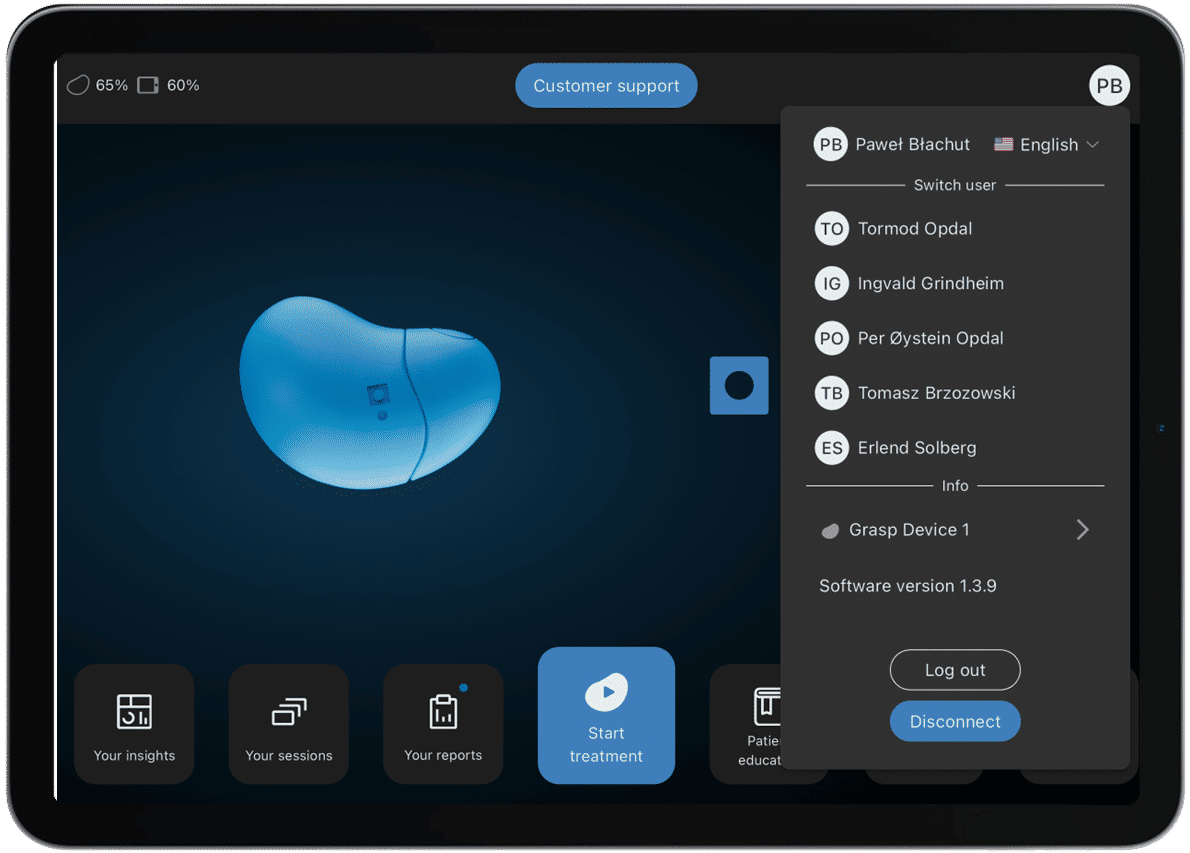This screenshot has width=1190, height=853.
Task: Click the 65% device battery value
Action: [112, 85]
